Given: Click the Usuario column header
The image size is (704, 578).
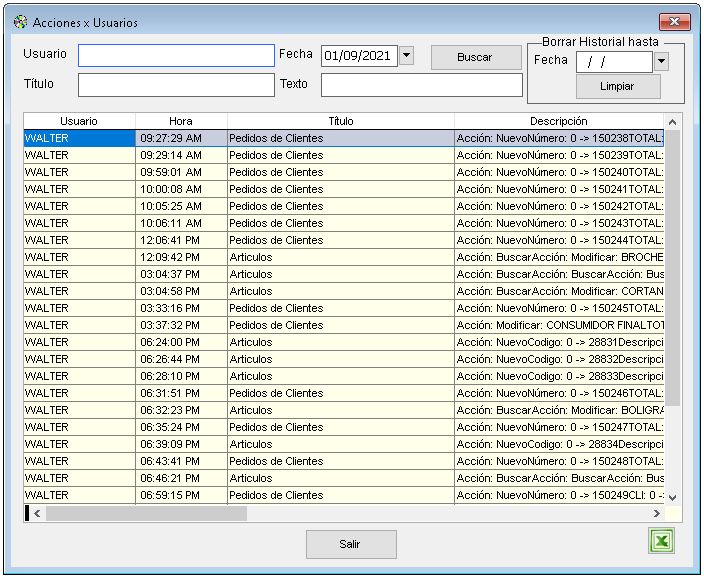Looking at the screenshot, I should (x=79, y=121).
